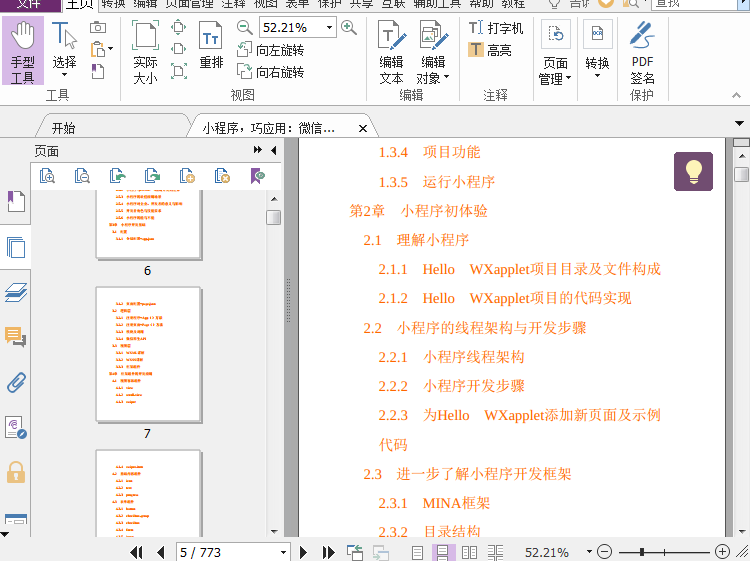This screenshot has height=561, width=750.
Task: Open the Page Management (页面管理) dropdown
Action: point(568,77)
